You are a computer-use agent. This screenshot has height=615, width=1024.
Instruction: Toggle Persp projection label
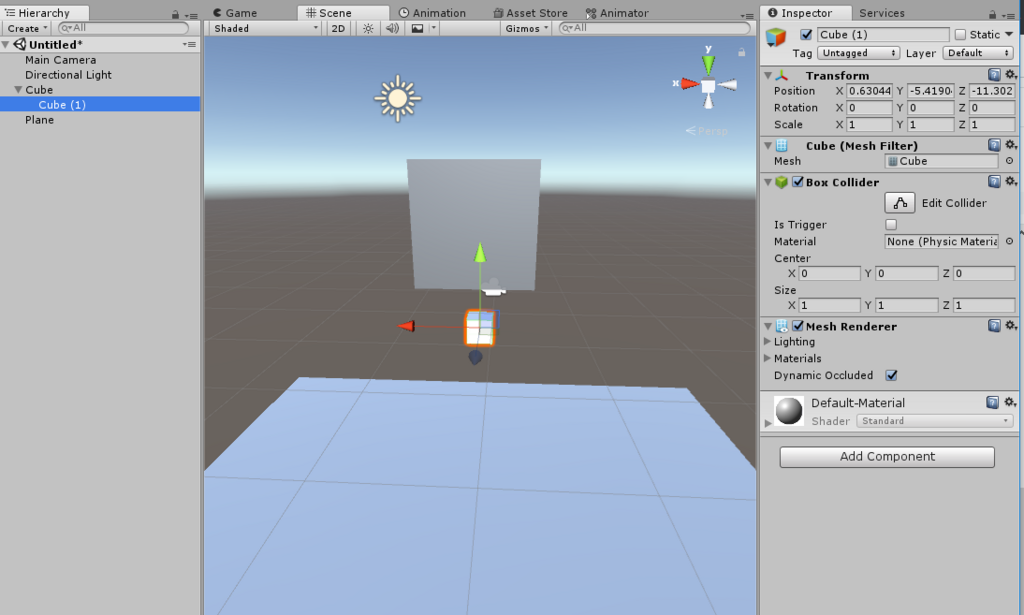(x=707, y=131)
